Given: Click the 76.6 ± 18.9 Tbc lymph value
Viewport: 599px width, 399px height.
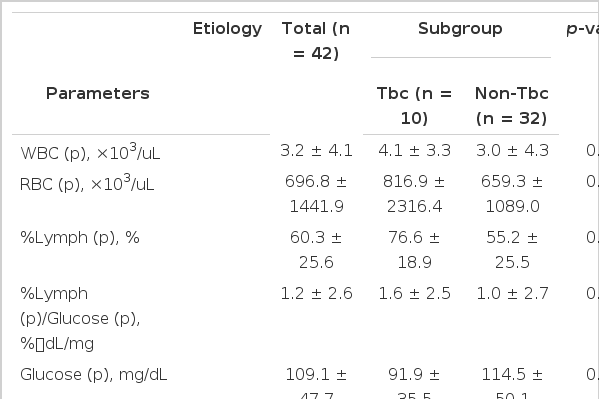Looking at the screenshot, I should pos(414,250).
